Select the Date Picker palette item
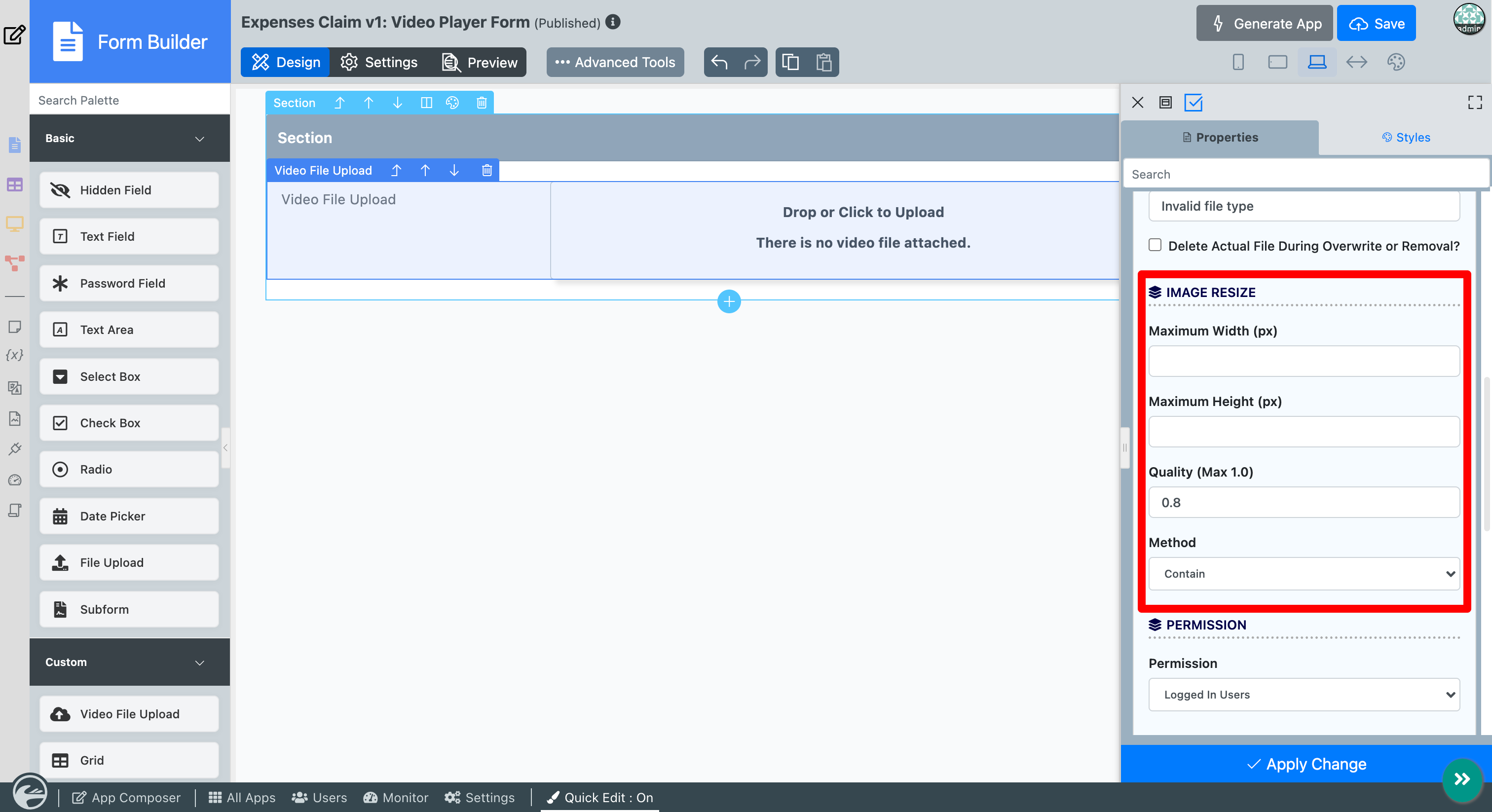1492x812 pixels. (129, 516)
